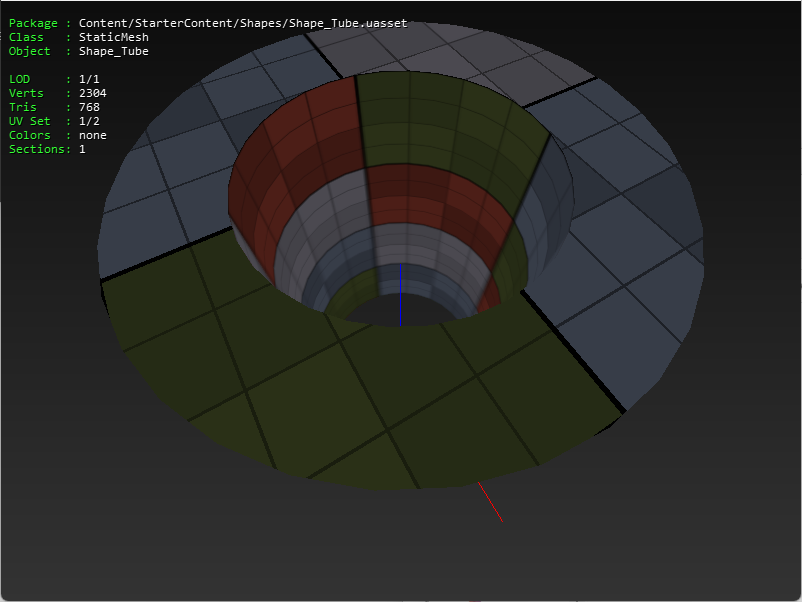The width and height of the screenshot is (802, 602).
Task: Click the Class label text
Action: [x=26, y=37]
